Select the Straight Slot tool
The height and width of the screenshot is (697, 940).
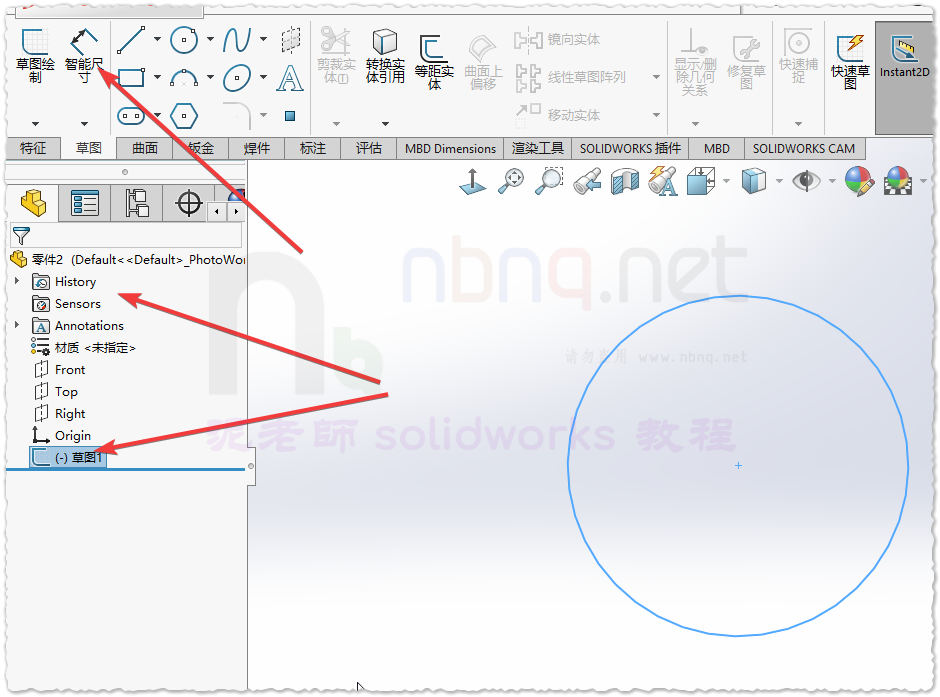(x=131, y=116)
